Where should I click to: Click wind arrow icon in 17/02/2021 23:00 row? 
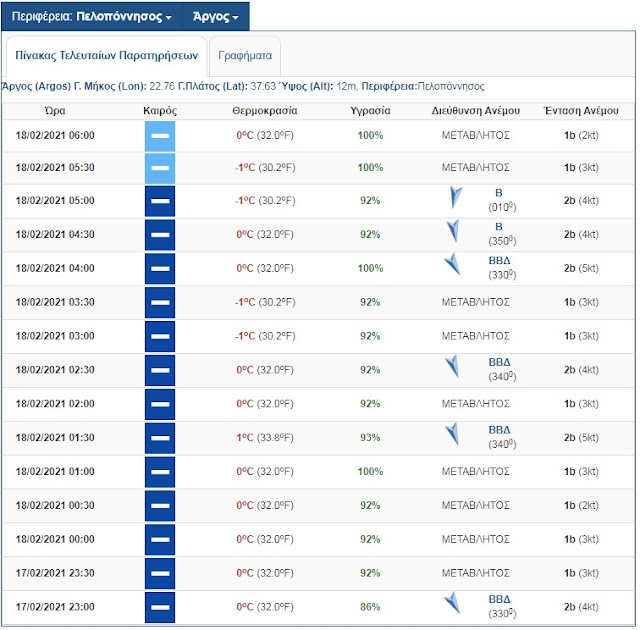click(x=452, y=603)
